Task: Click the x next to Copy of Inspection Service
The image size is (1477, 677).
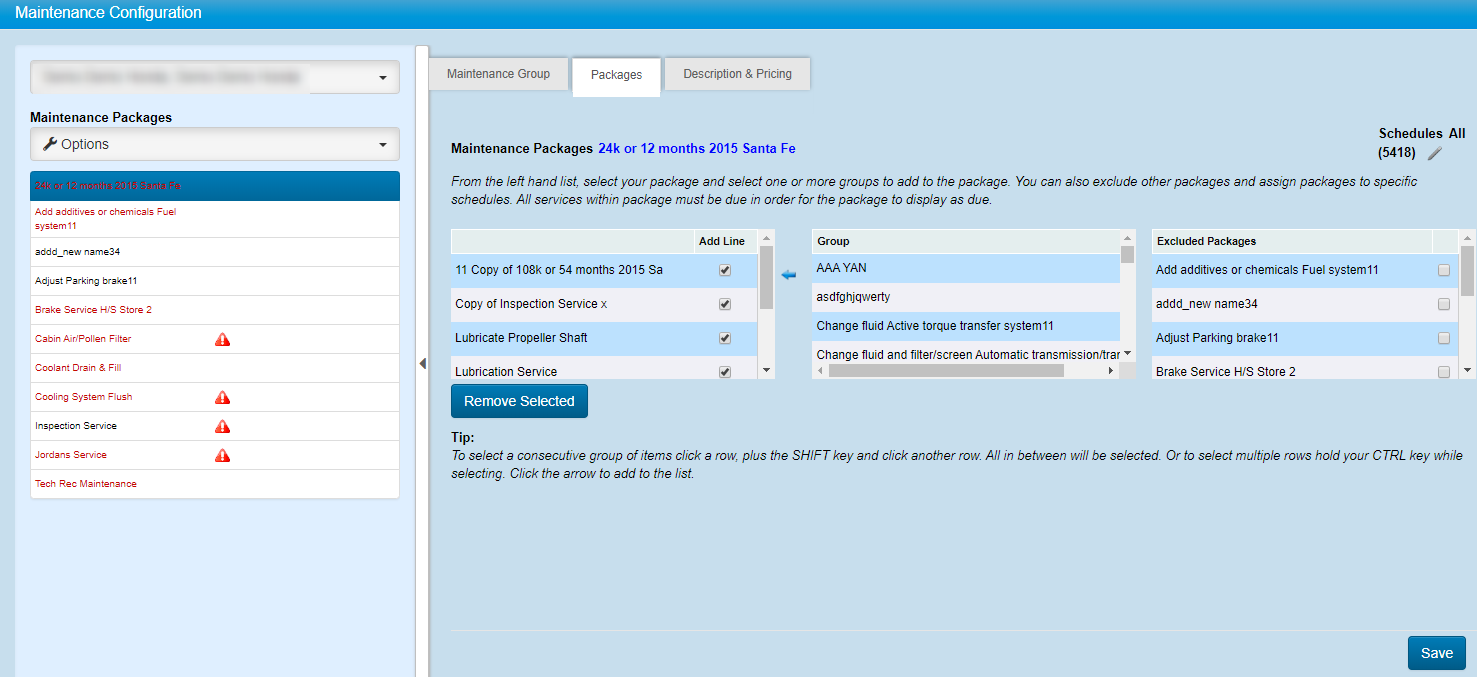Action: [604, 304]
